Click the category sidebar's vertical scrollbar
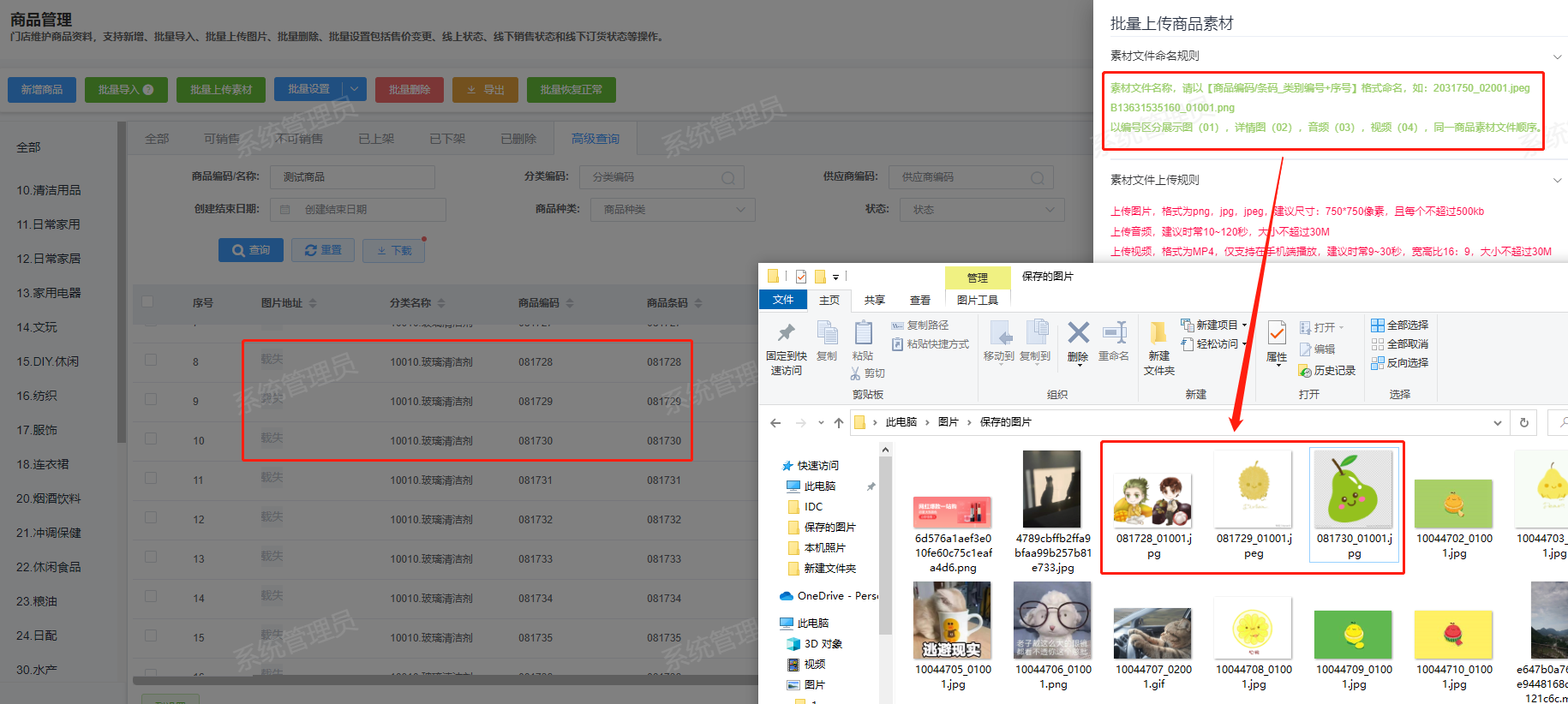This screenshot has width=1568, height=704. [122, 283]
